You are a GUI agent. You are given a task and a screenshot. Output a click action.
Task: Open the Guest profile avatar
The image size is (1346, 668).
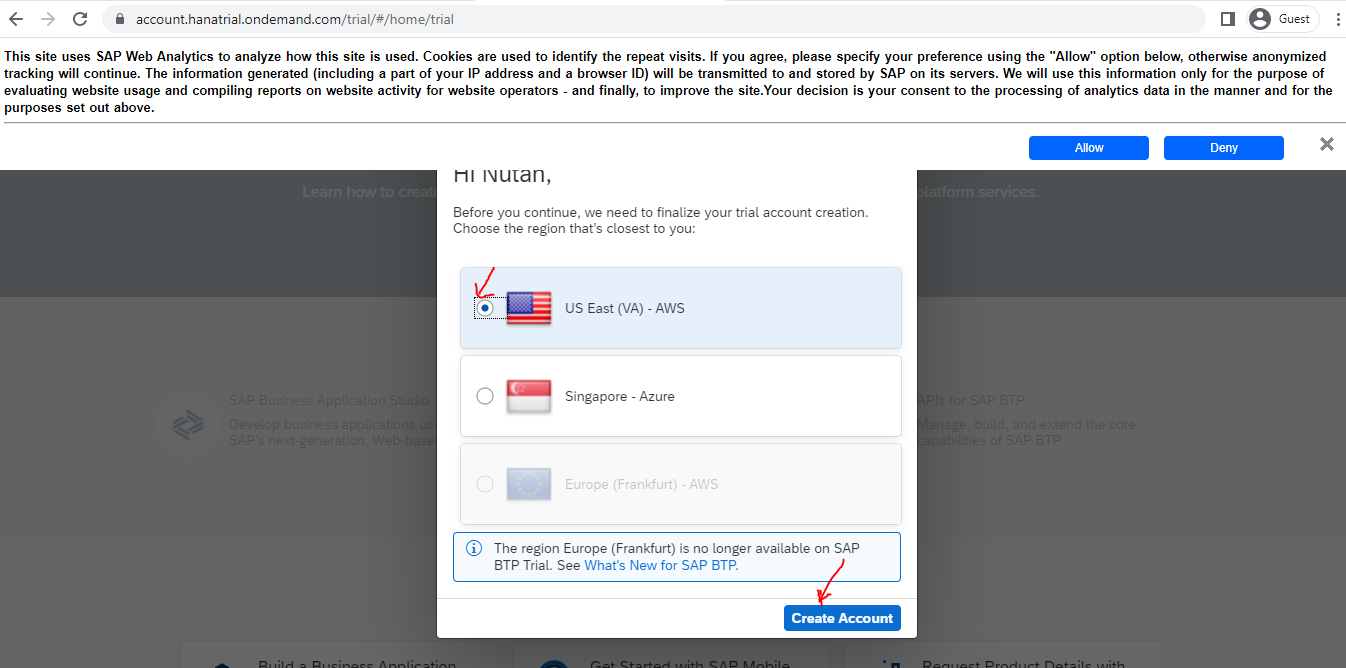tap(1260, 19)
